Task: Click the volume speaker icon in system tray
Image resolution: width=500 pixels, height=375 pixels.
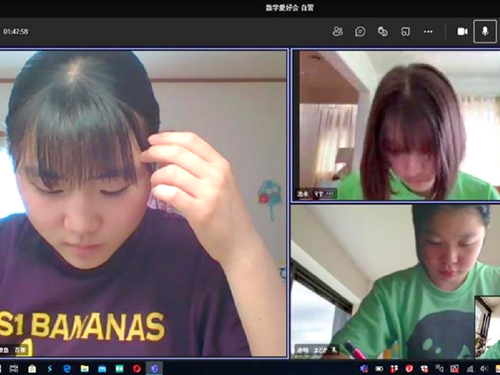Action: [x=484, y=368]
